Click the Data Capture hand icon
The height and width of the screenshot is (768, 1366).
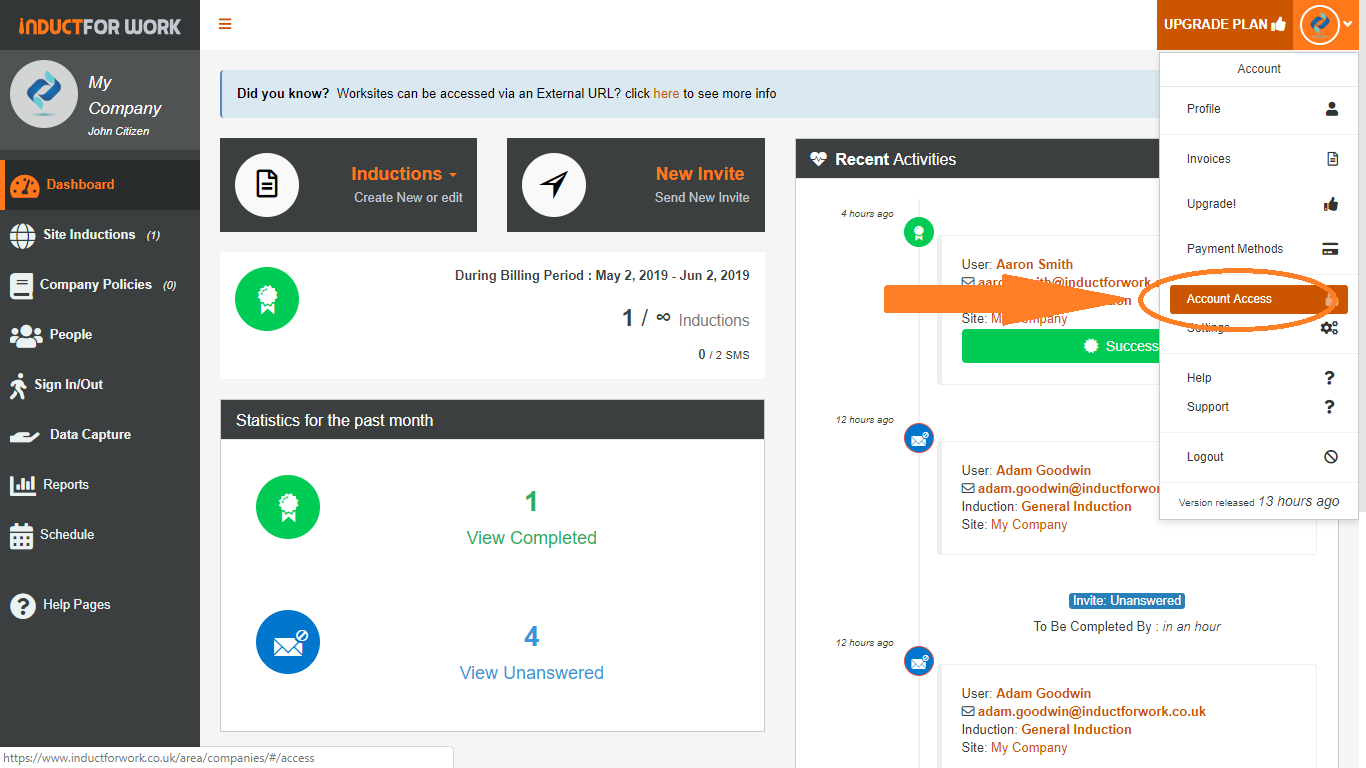(x=24, y=436)
